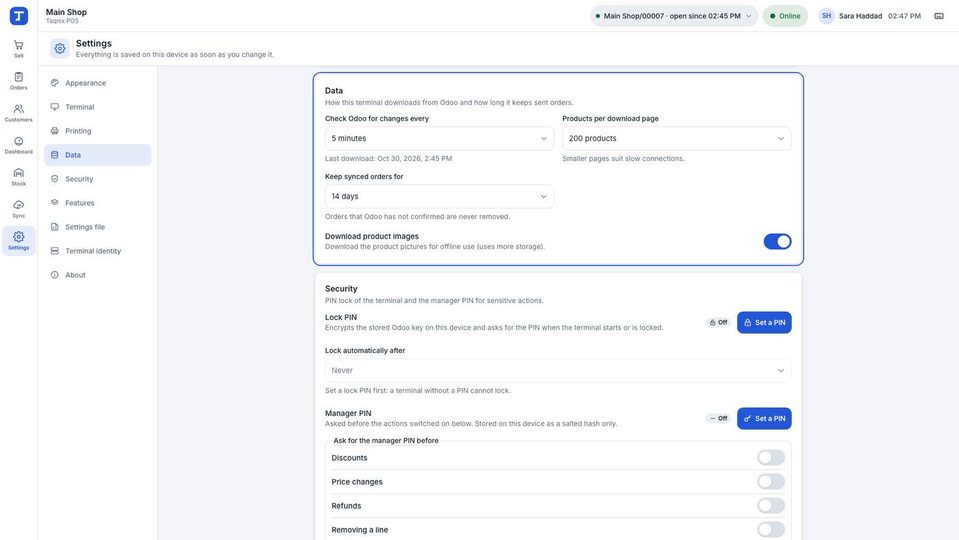This screenshot has height=540, width=959.
Task: Expand the Main Shop/00007 session dropdown
Action: coord(674,16)
